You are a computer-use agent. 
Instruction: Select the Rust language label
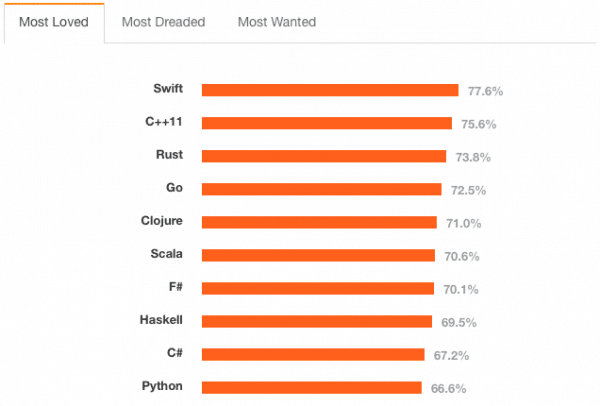[x=169, y=155]
